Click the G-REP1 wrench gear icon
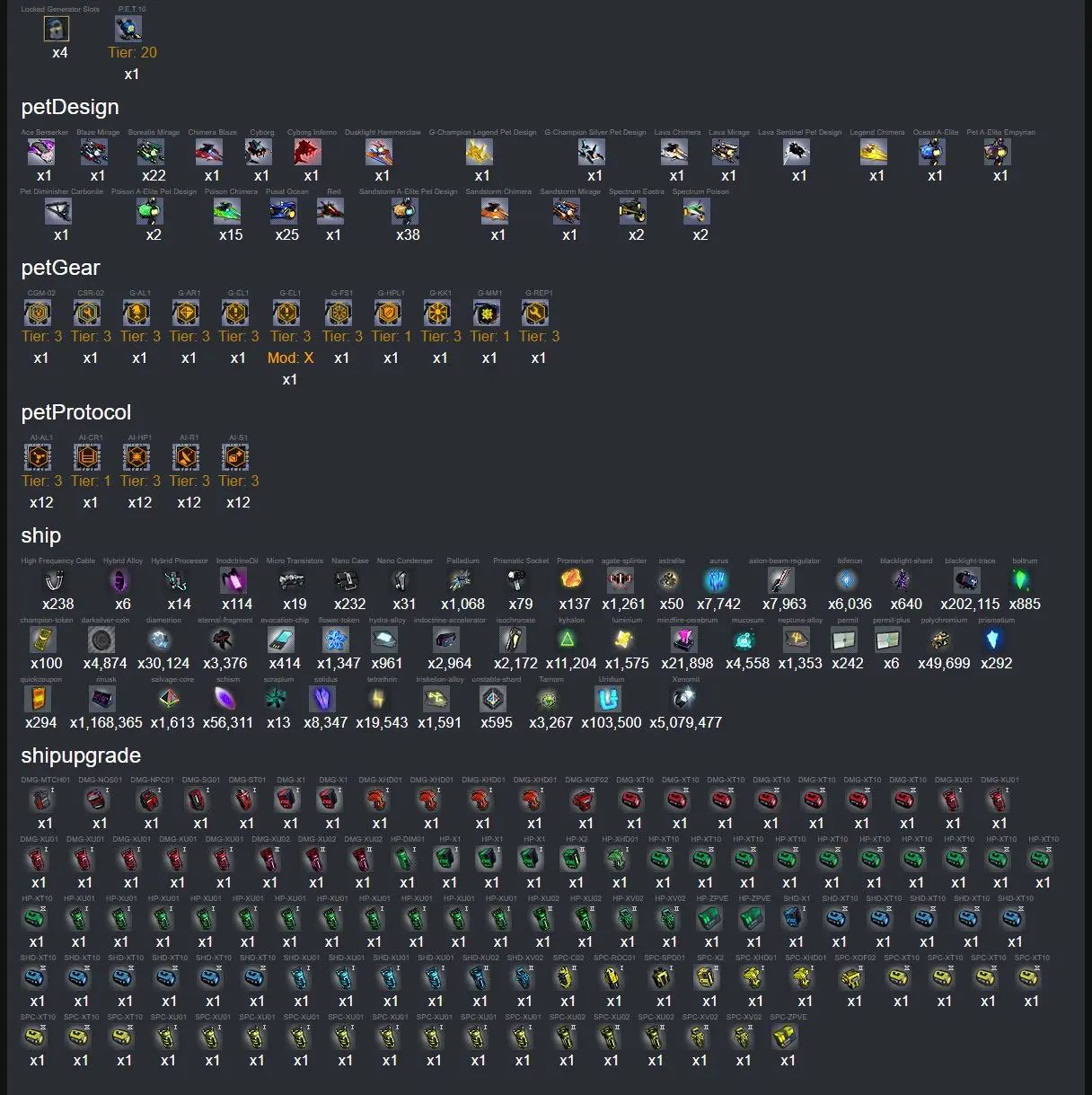 tap(535, 313)
